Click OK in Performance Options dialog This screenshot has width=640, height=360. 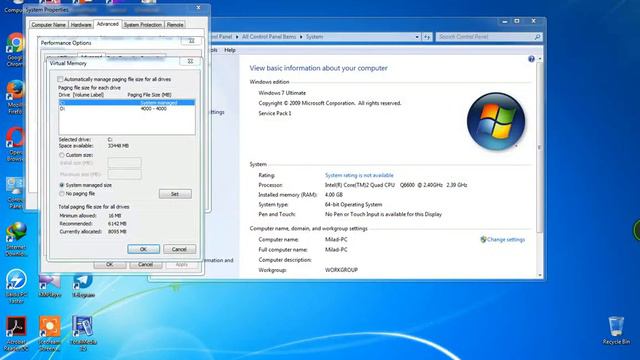pos(109,264)
